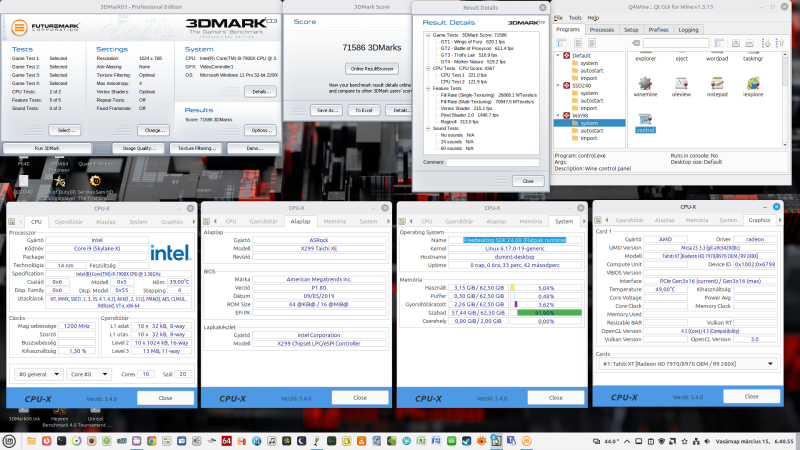Viewport: 800px width, 450px height.
Task: Open the Tools menu in Q4Wine
Action: [575, 17]
